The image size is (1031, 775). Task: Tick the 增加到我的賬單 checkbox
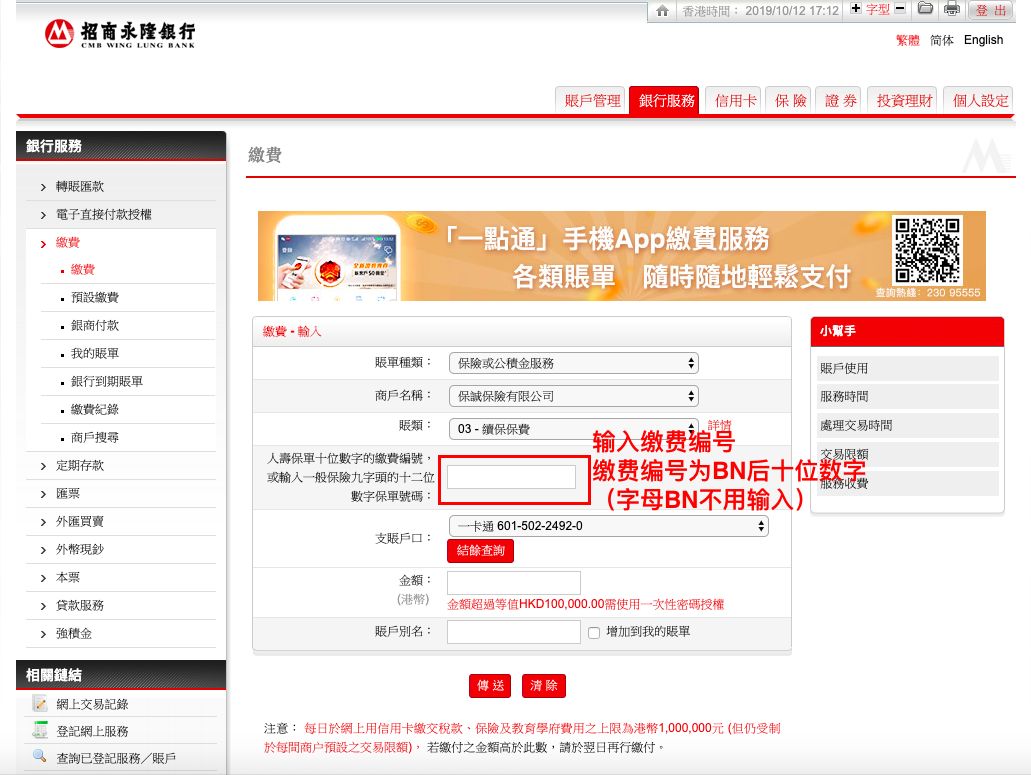(594, 633)
